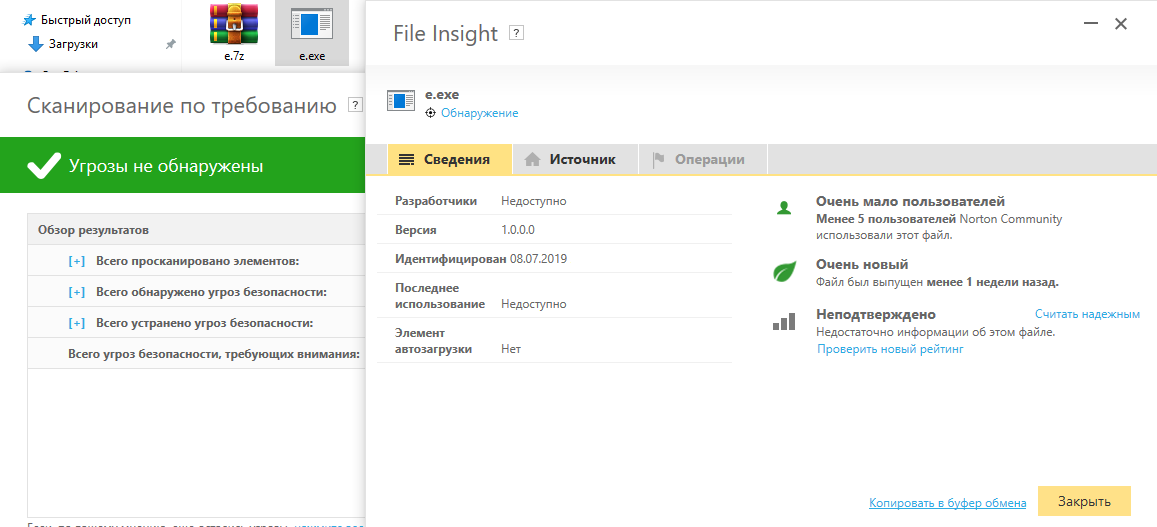
Task: Click the Сканирование по требованию title
Action: click(182, 106)
